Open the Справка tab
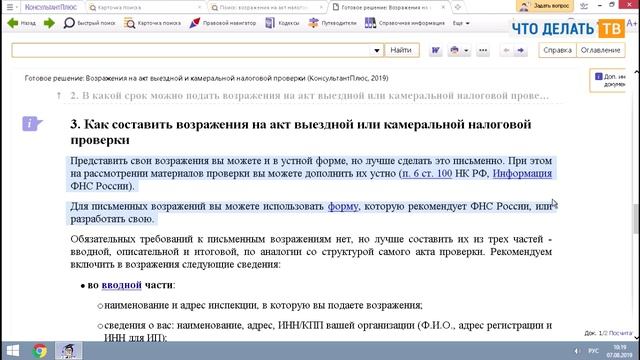This screenshot has height=360, width=640. point(558,50)
